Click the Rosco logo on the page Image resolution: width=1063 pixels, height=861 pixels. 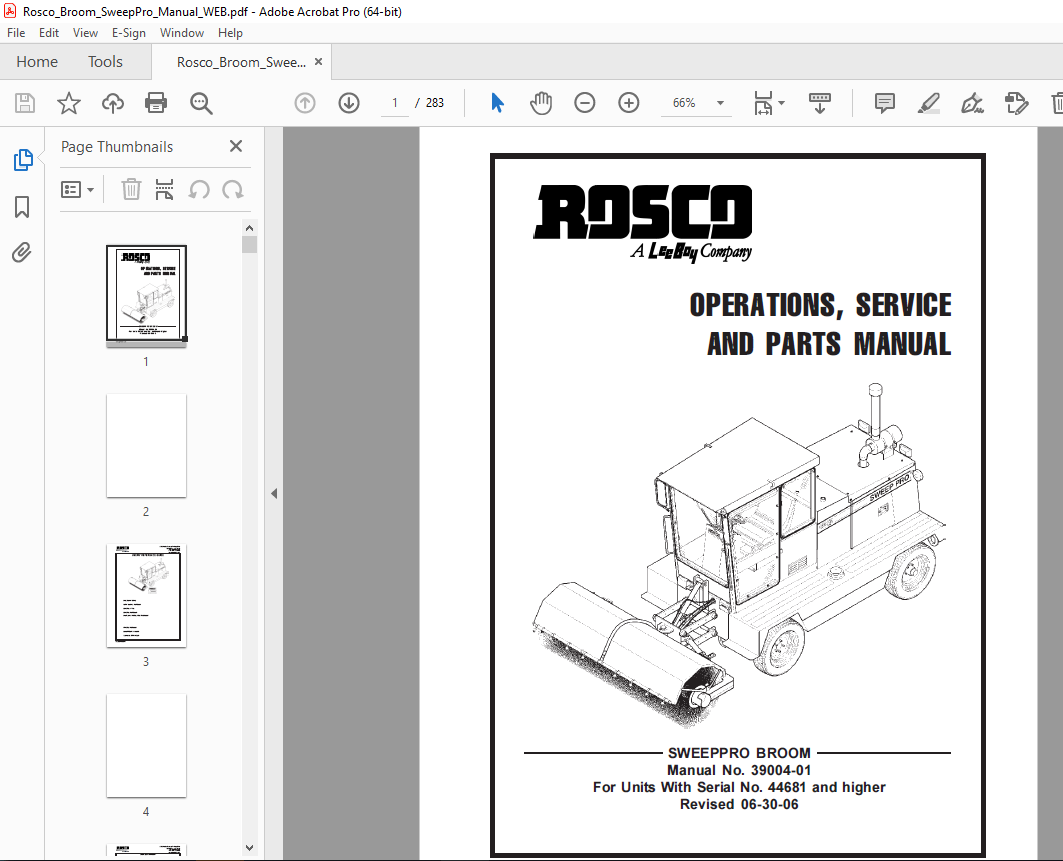point(643,222)
